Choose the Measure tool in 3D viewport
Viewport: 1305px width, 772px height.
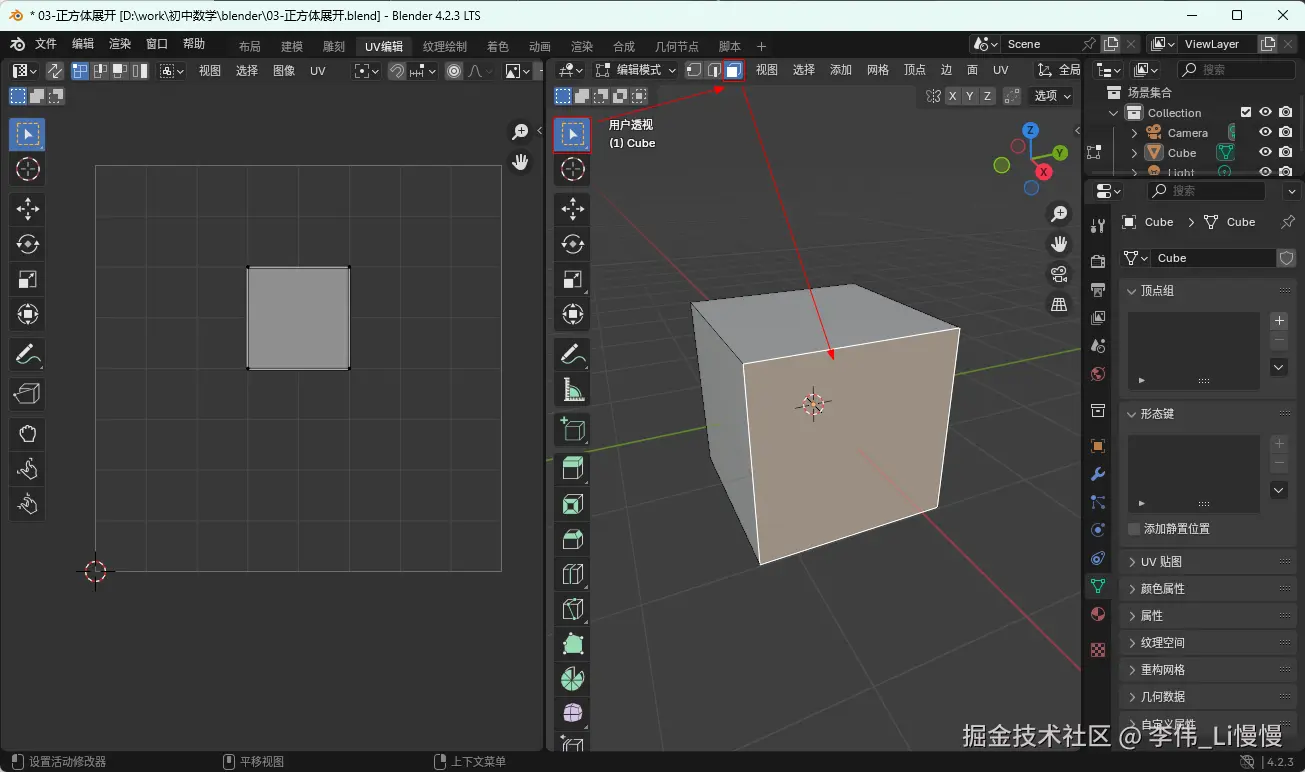pos(572,390)
